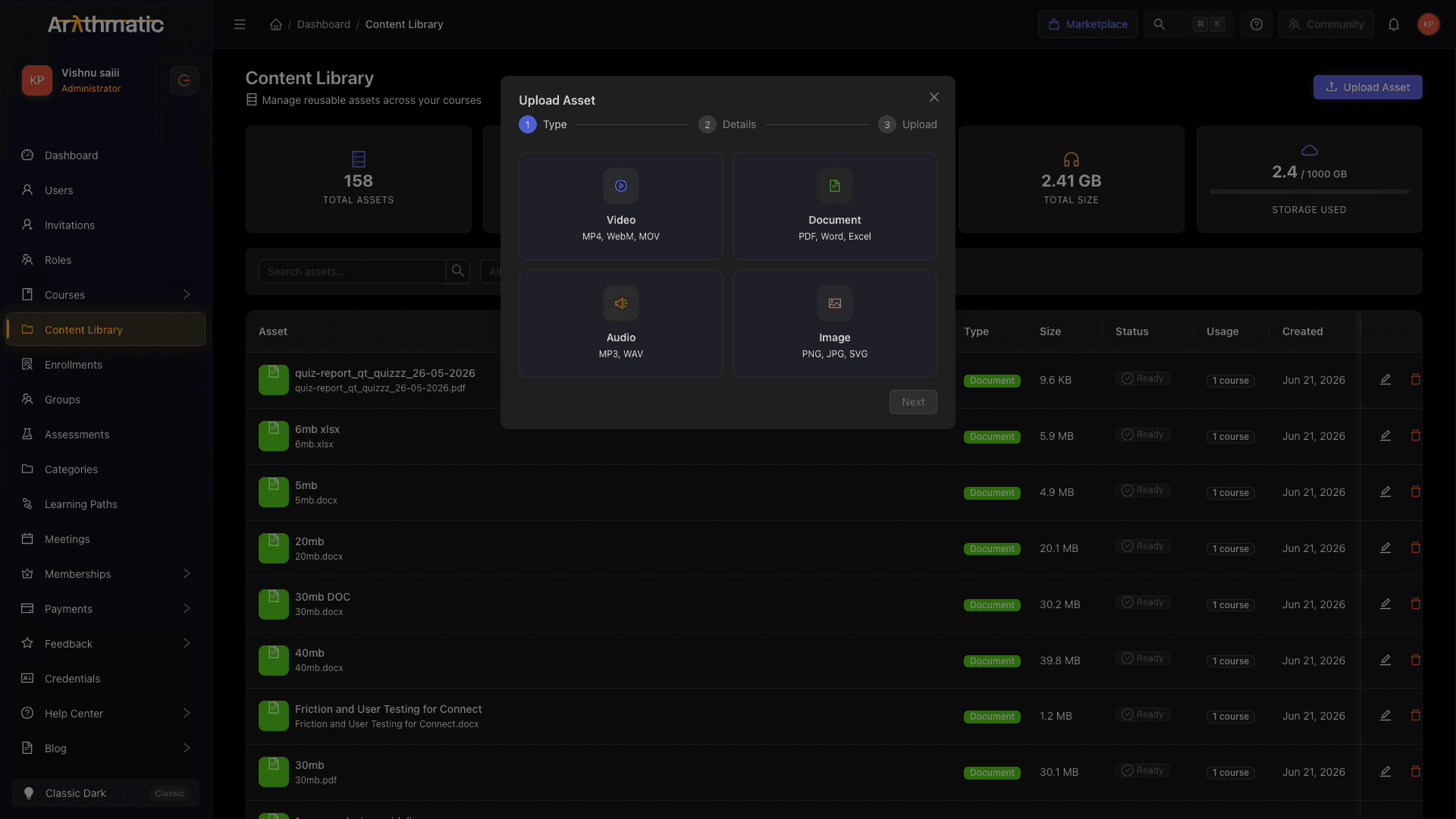Open the KP user avatar menu
This screenshot has width=1456, height=819.
(1428, 24)
